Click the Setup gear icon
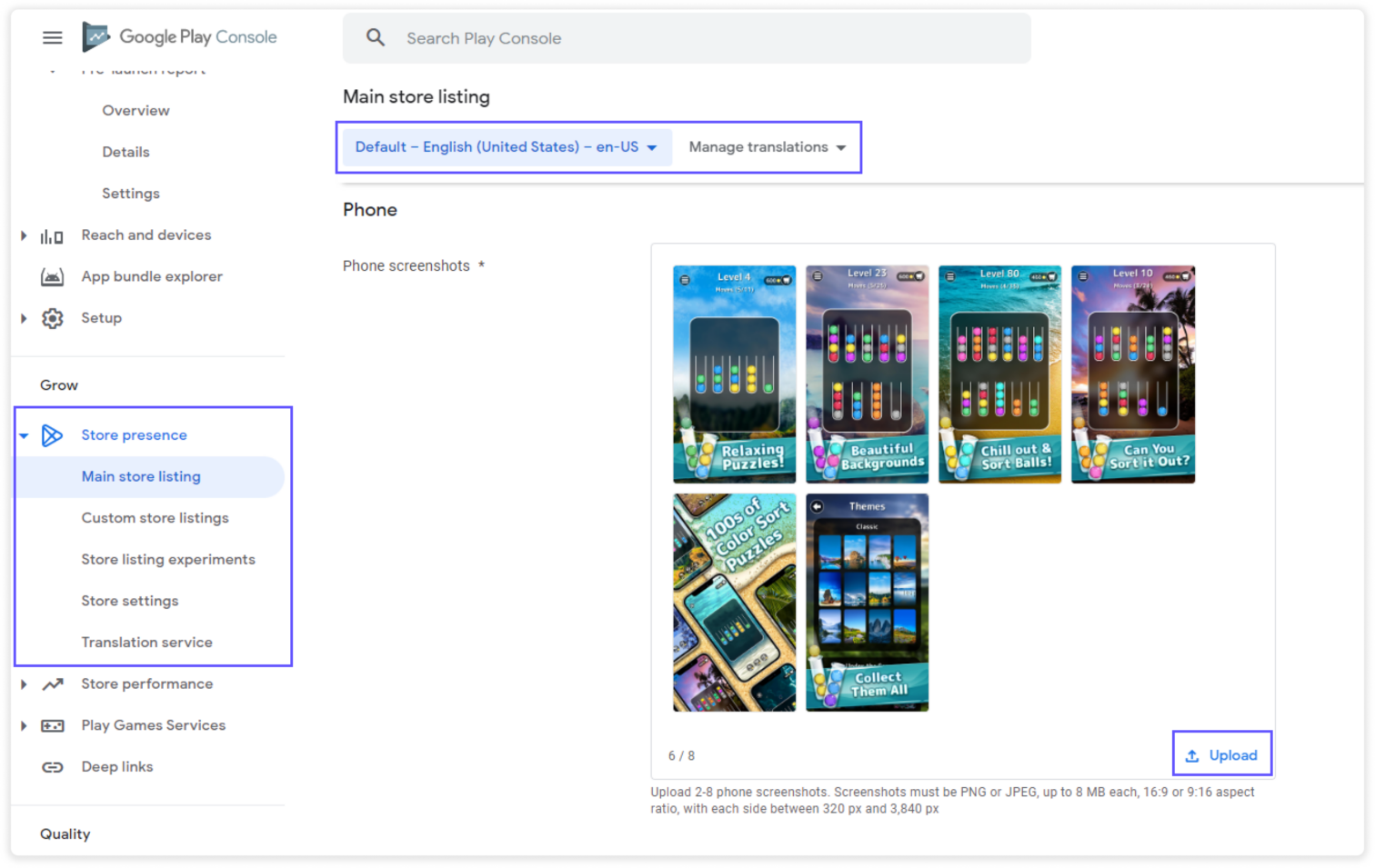 click(52, 317)
